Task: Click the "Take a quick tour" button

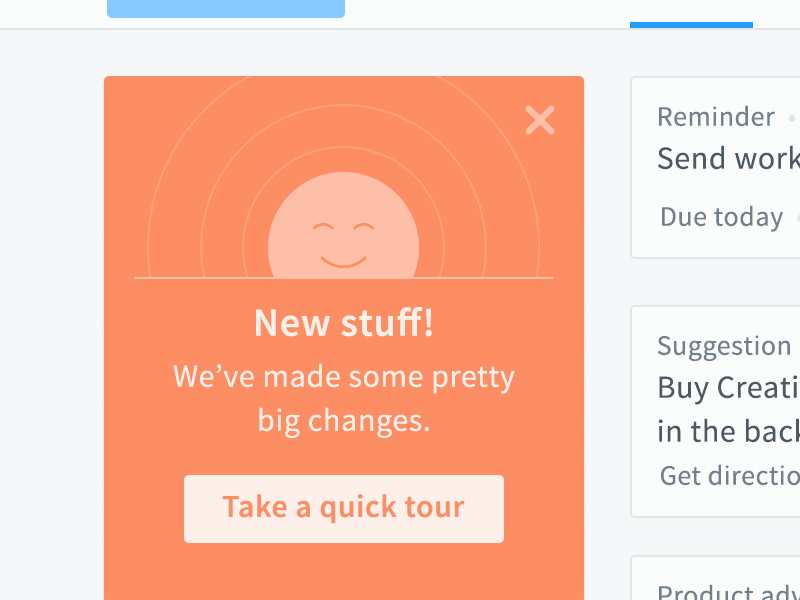Action: coord(344,509)
